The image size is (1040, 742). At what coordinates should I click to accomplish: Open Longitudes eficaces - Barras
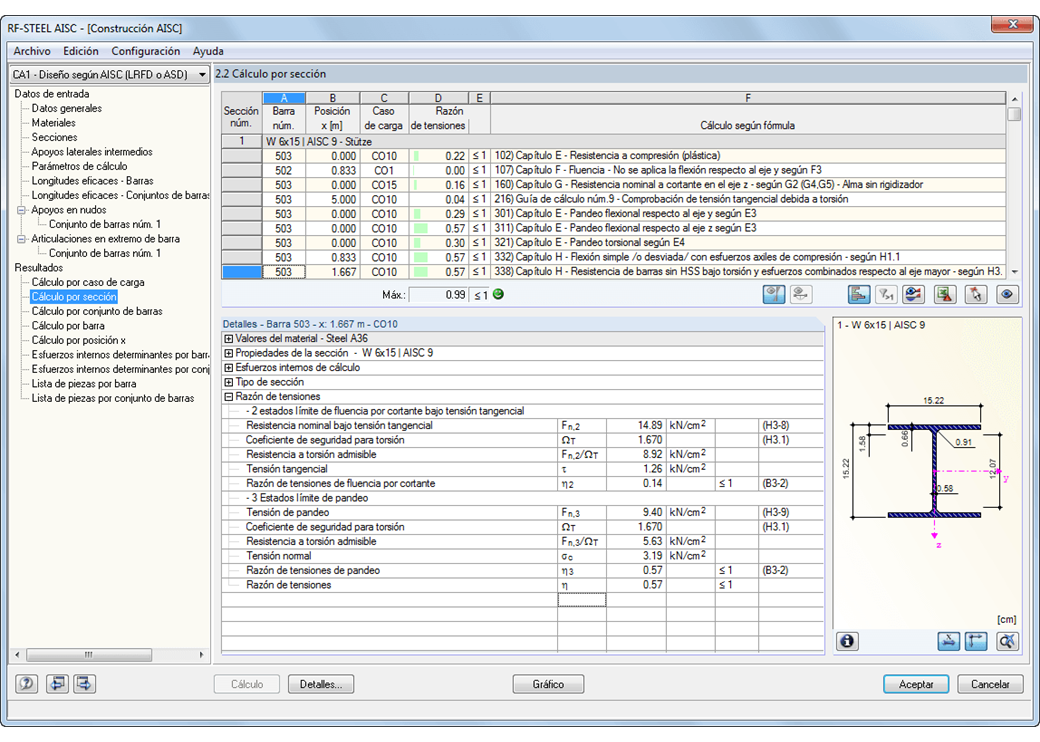(93, 181)
